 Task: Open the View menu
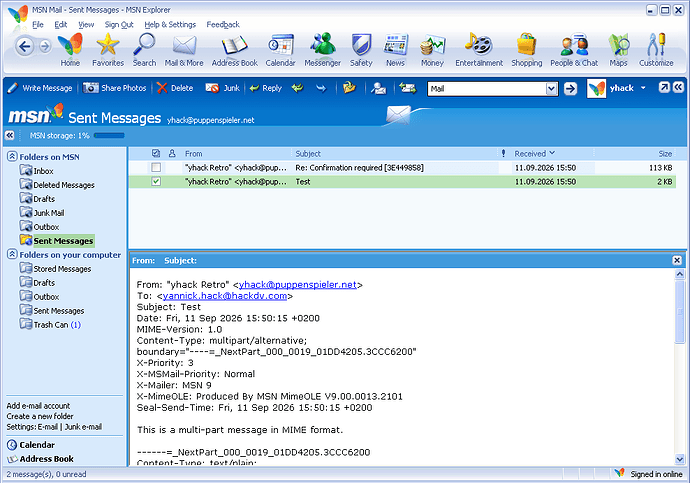[x=86, y=25]
